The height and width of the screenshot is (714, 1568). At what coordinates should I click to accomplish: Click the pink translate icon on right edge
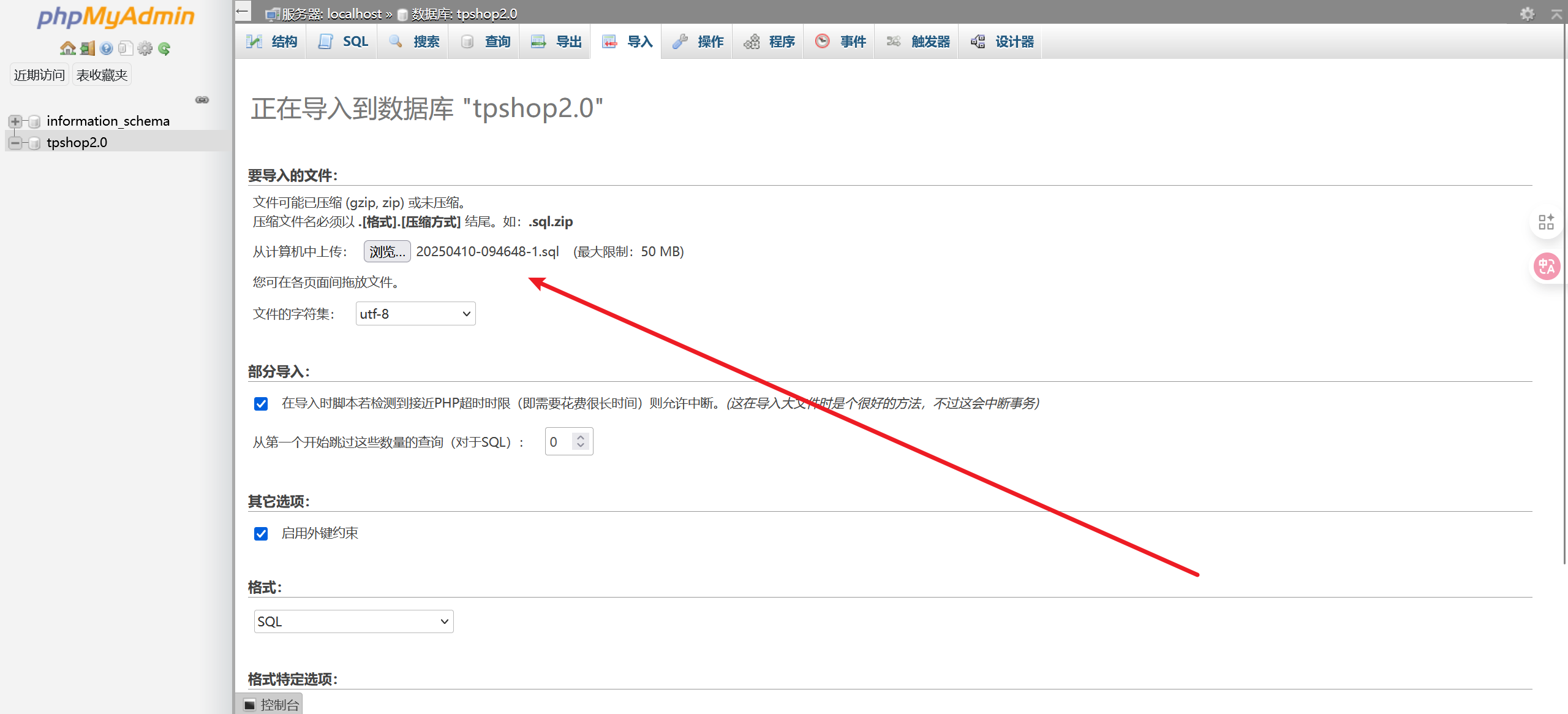[1546, 267]
